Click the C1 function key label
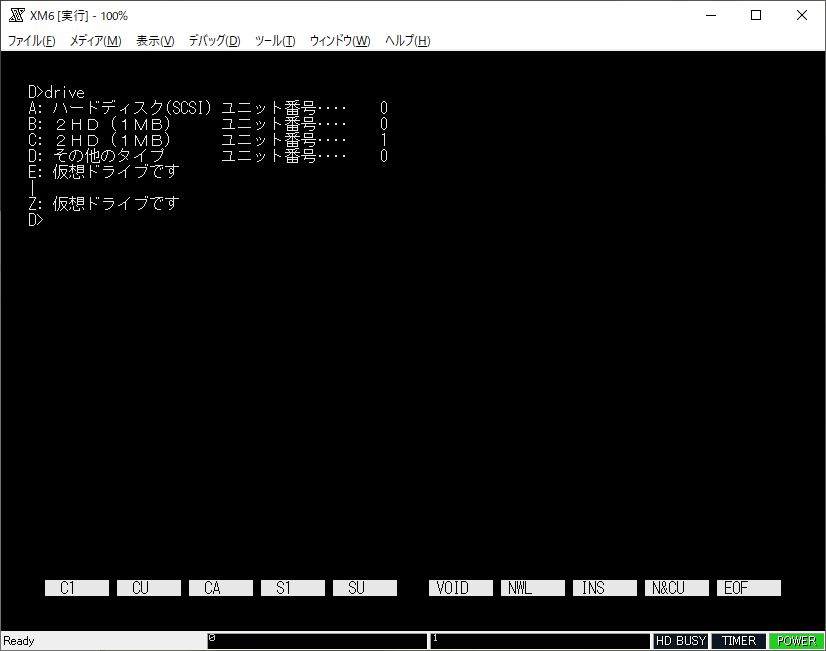Image resolution: width=826 pixels, height=651 pixels. point(77,588)
